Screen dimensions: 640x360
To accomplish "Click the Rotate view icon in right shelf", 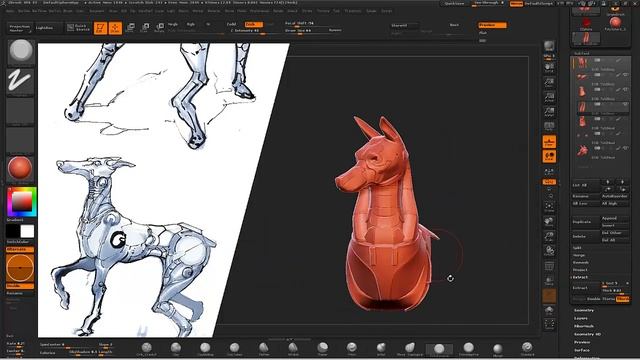I will 549,251.
